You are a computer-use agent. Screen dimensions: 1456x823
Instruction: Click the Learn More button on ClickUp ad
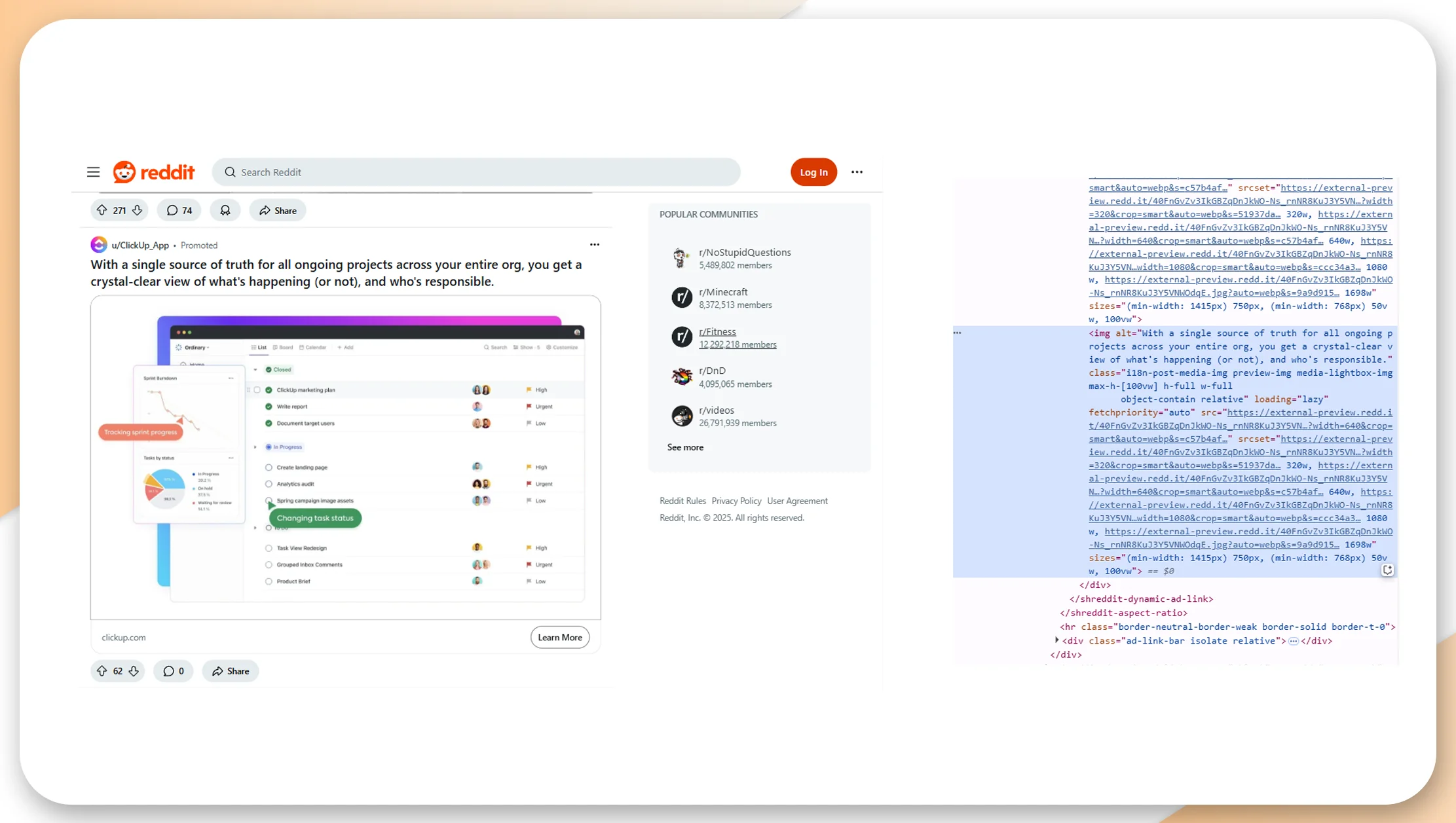pos(559,637)
